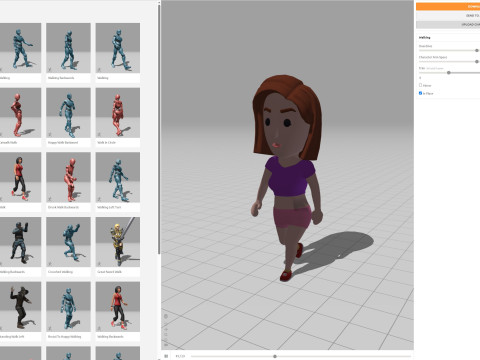Select the cowboy Standing Walk Left thumbnail
Viewport: 480px width, 360px height.
point(21,307)
